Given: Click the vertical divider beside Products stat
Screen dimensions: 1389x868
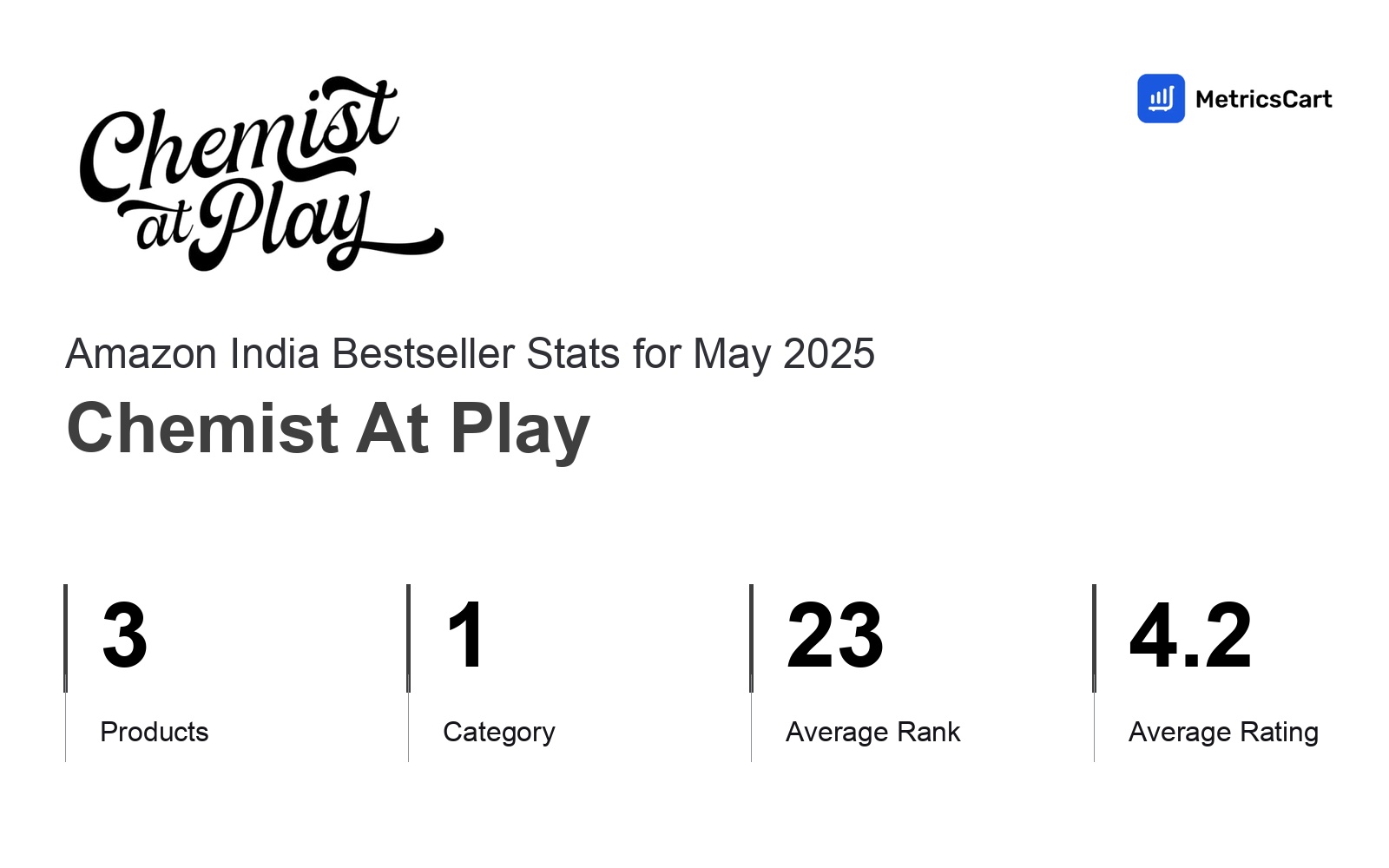Looking at the screenshot, I should click(x=65, y=673).
